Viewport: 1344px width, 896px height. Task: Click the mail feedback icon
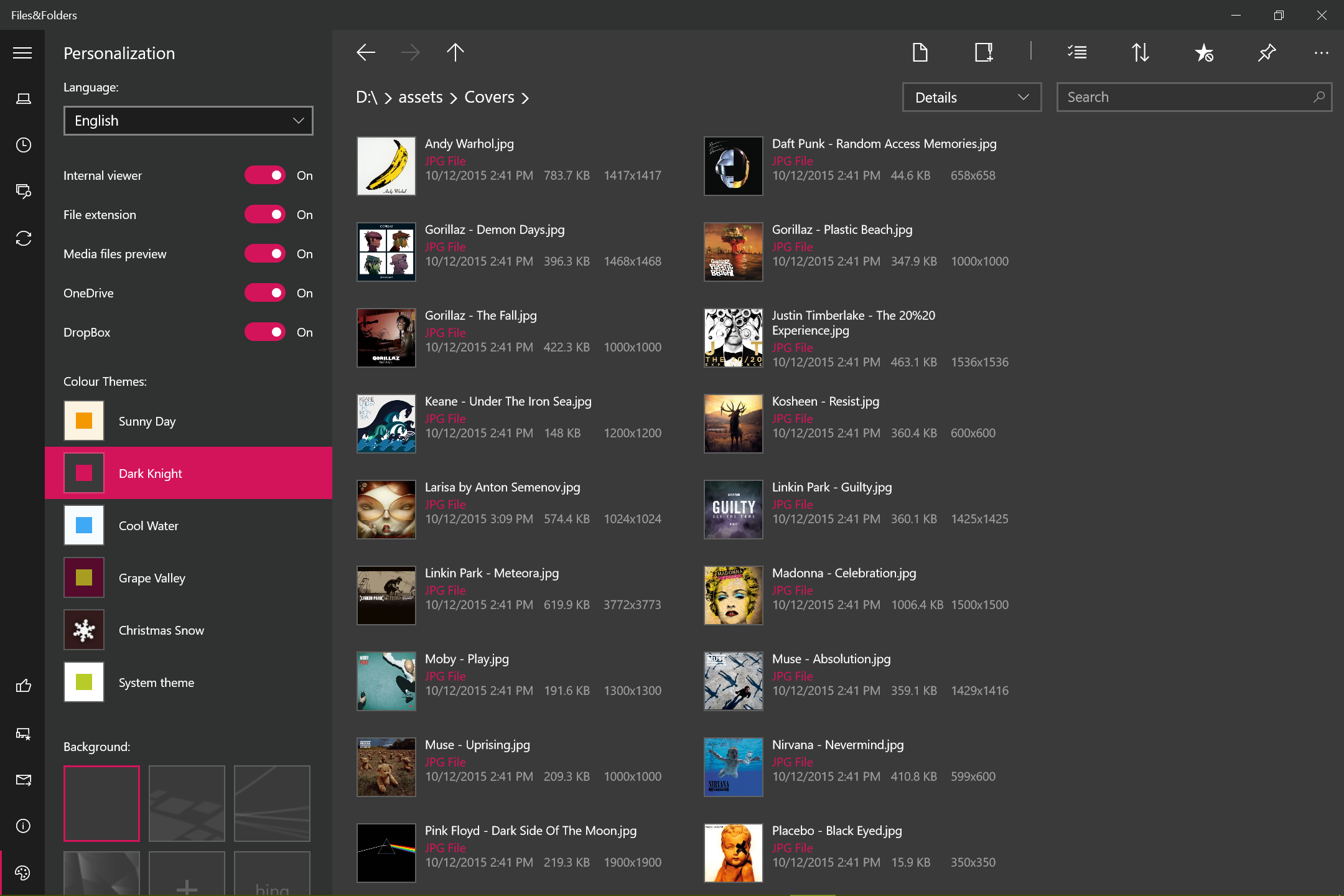[24, 780]
